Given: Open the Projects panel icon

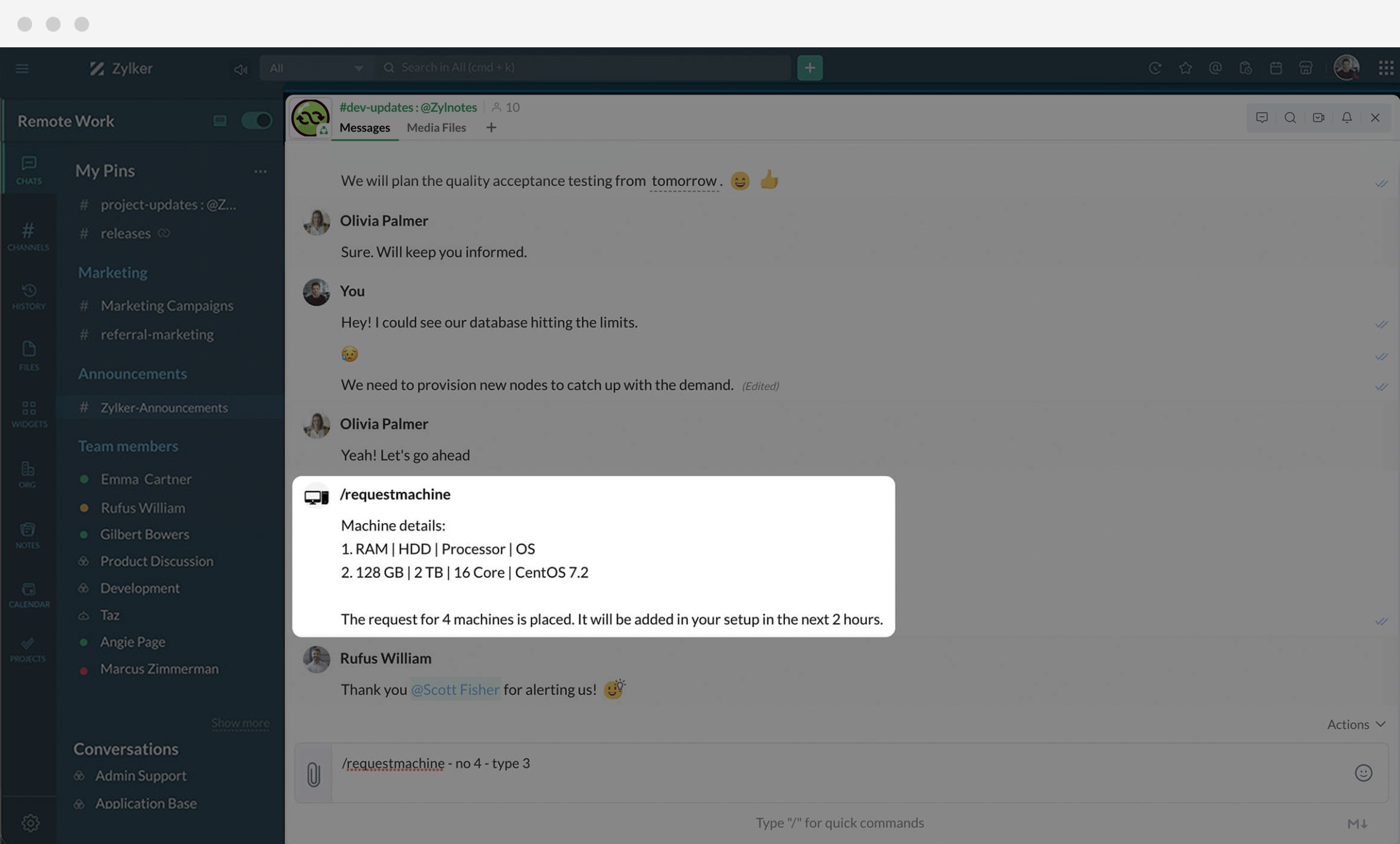Looking at the screenshot, I should 27,650.
